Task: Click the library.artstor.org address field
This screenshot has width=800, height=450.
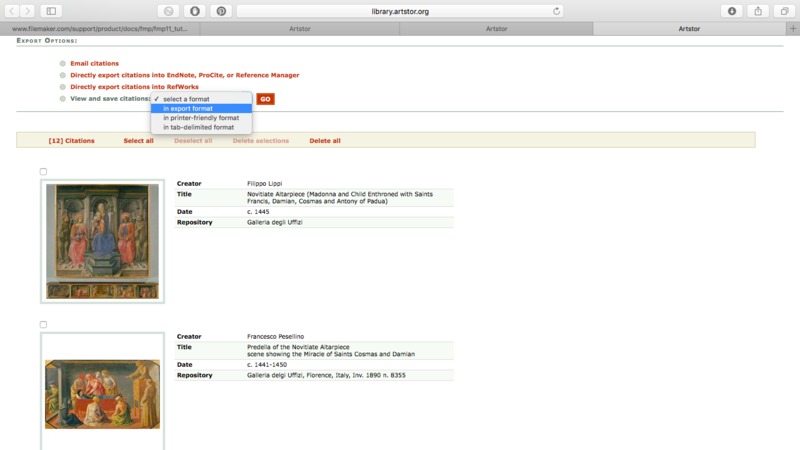Action: [x=399, y=11]
